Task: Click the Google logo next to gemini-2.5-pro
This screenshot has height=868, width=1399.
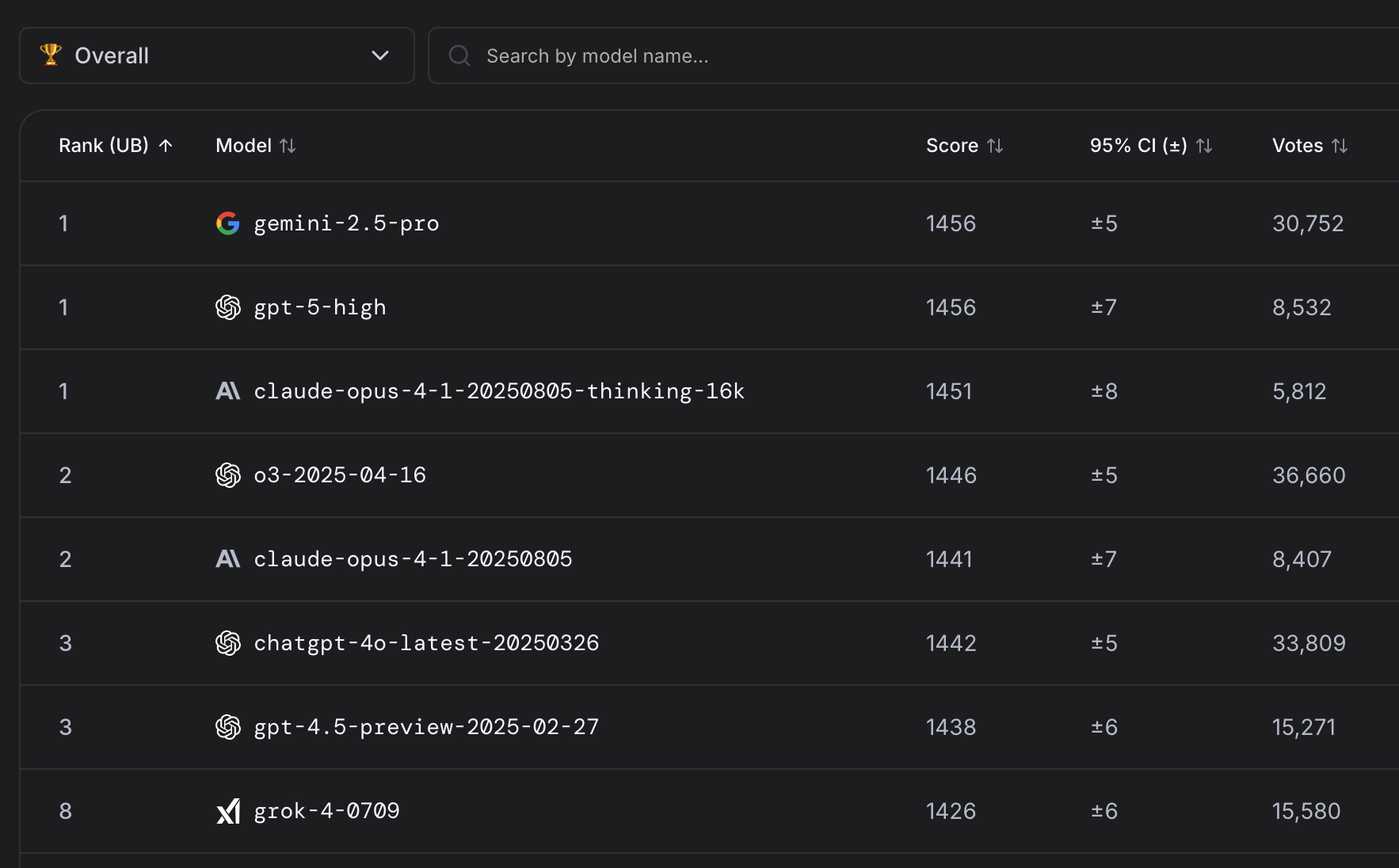Action: [228, 223]
